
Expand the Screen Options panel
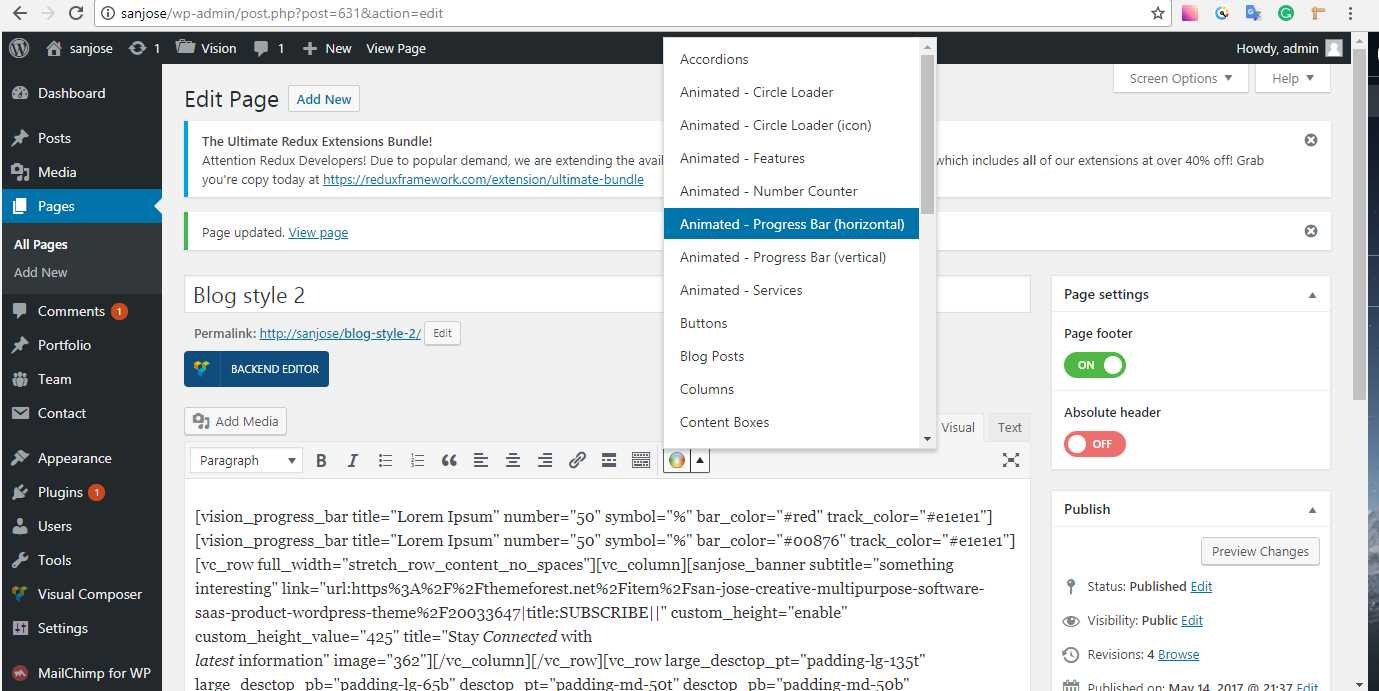tap(1180, 79)
